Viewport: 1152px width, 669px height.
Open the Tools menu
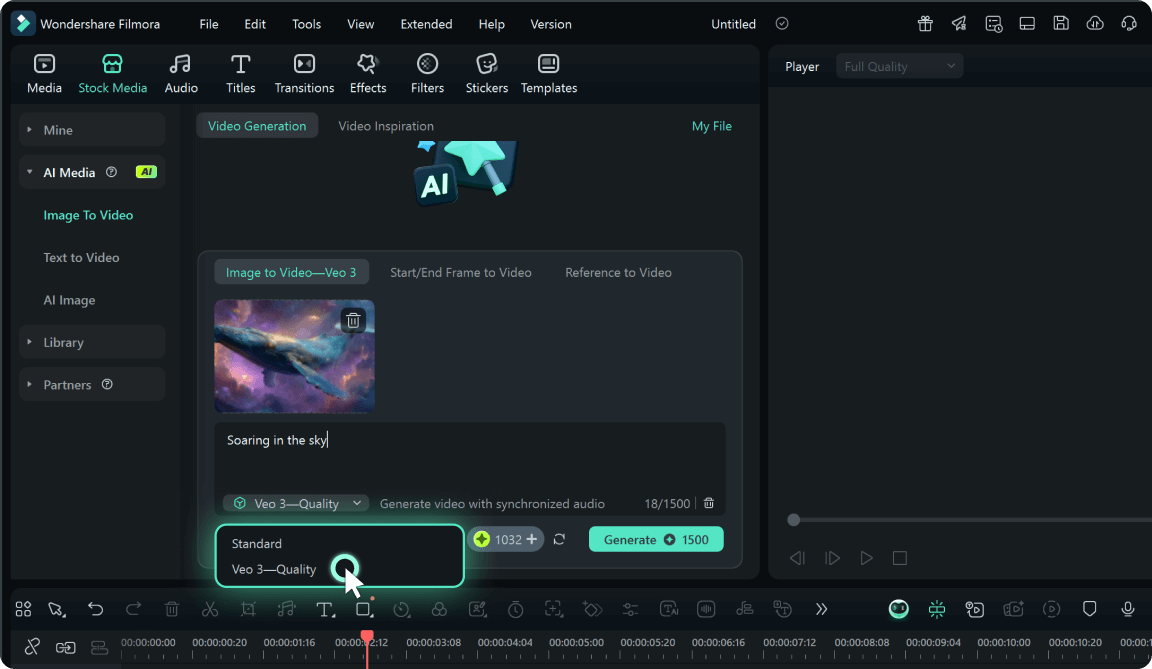click(306, 24)
